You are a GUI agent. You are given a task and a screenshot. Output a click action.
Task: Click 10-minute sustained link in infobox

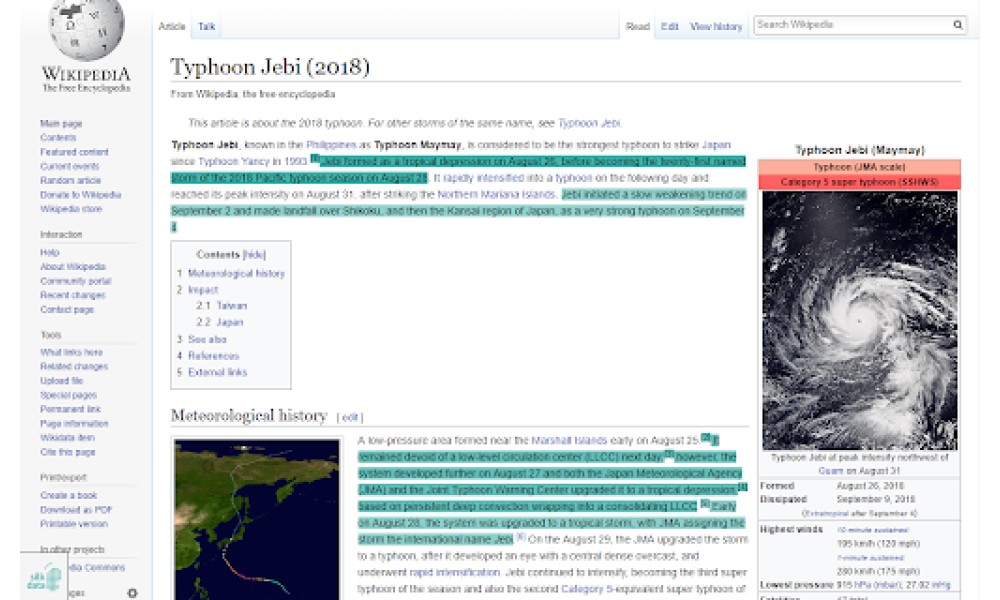[872, 530]
